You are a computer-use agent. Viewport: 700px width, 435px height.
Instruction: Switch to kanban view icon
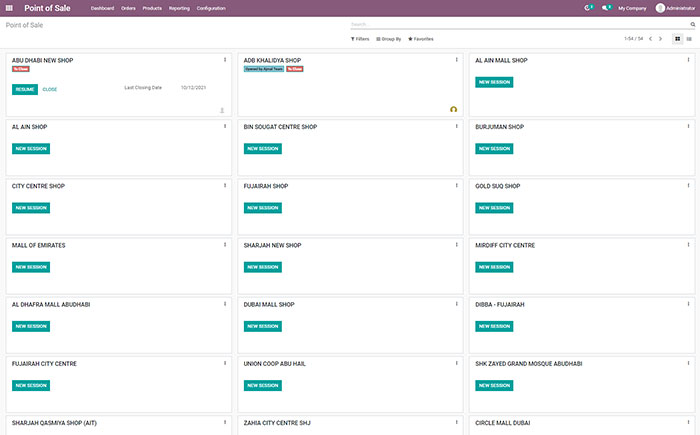(x=677, y=39)
